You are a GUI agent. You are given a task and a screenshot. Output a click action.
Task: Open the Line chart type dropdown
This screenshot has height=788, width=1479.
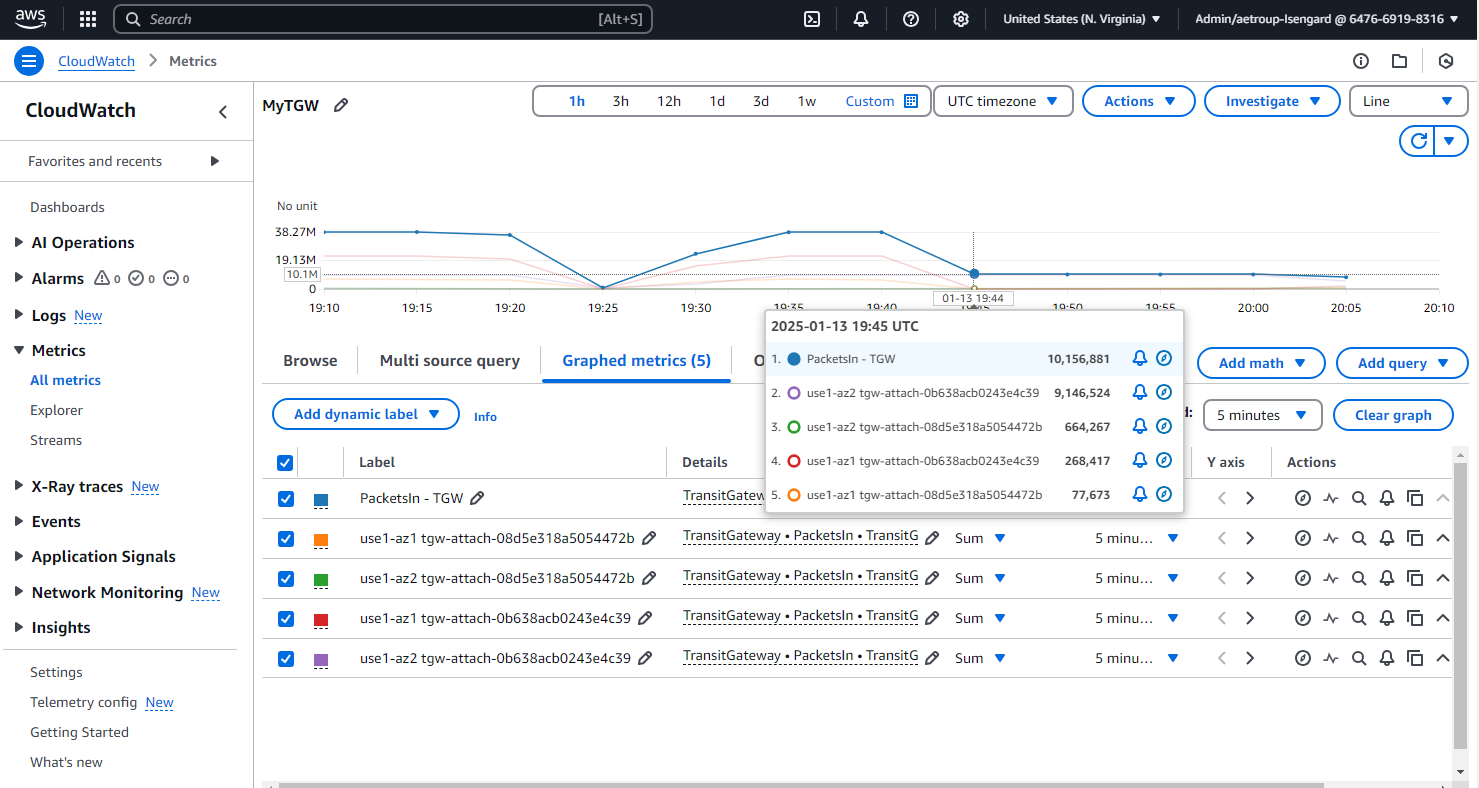[1408, 101]
